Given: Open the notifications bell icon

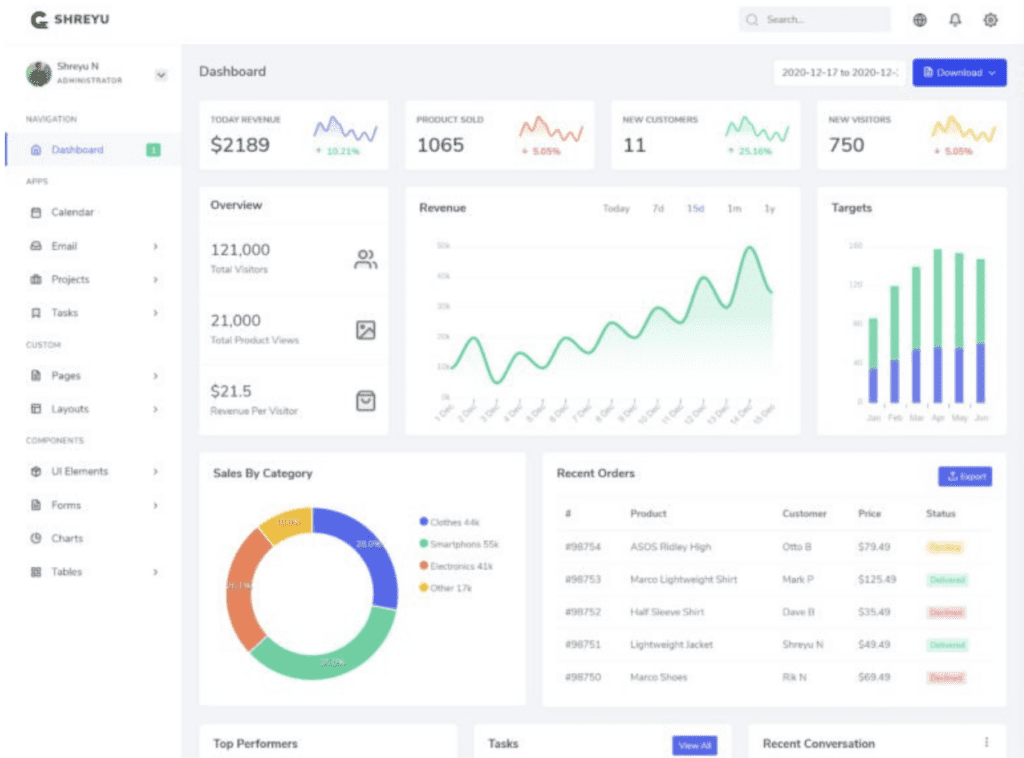Looking at the screenshot, I should [x=955, y=20].
